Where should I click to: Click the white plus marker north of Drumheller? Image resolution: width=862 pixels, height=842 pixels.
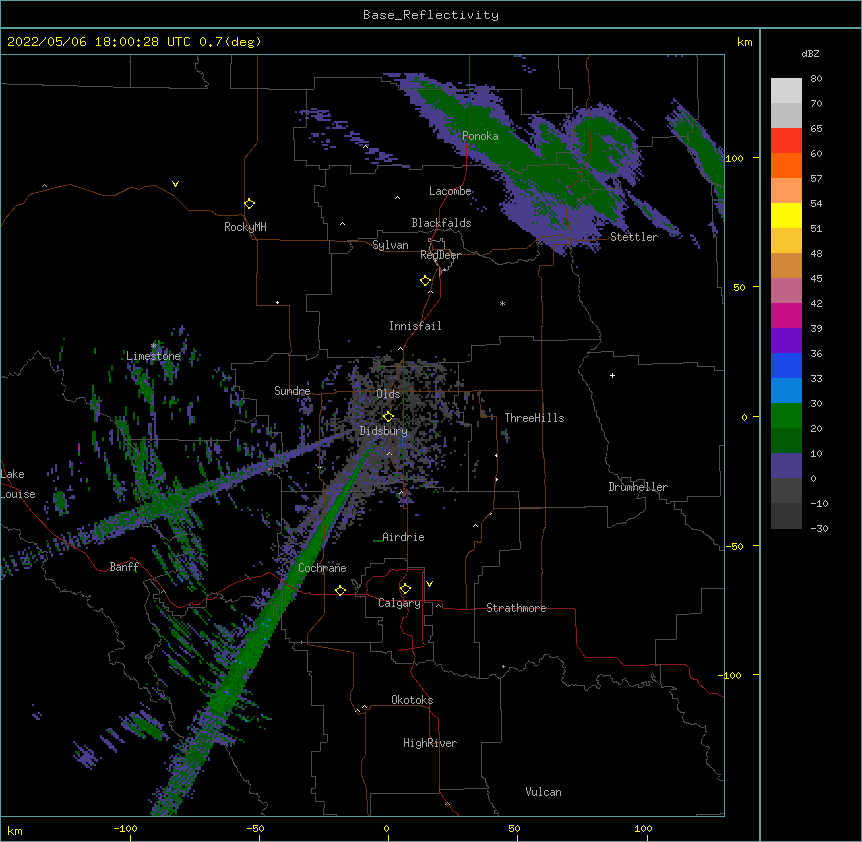coord(612,375)
